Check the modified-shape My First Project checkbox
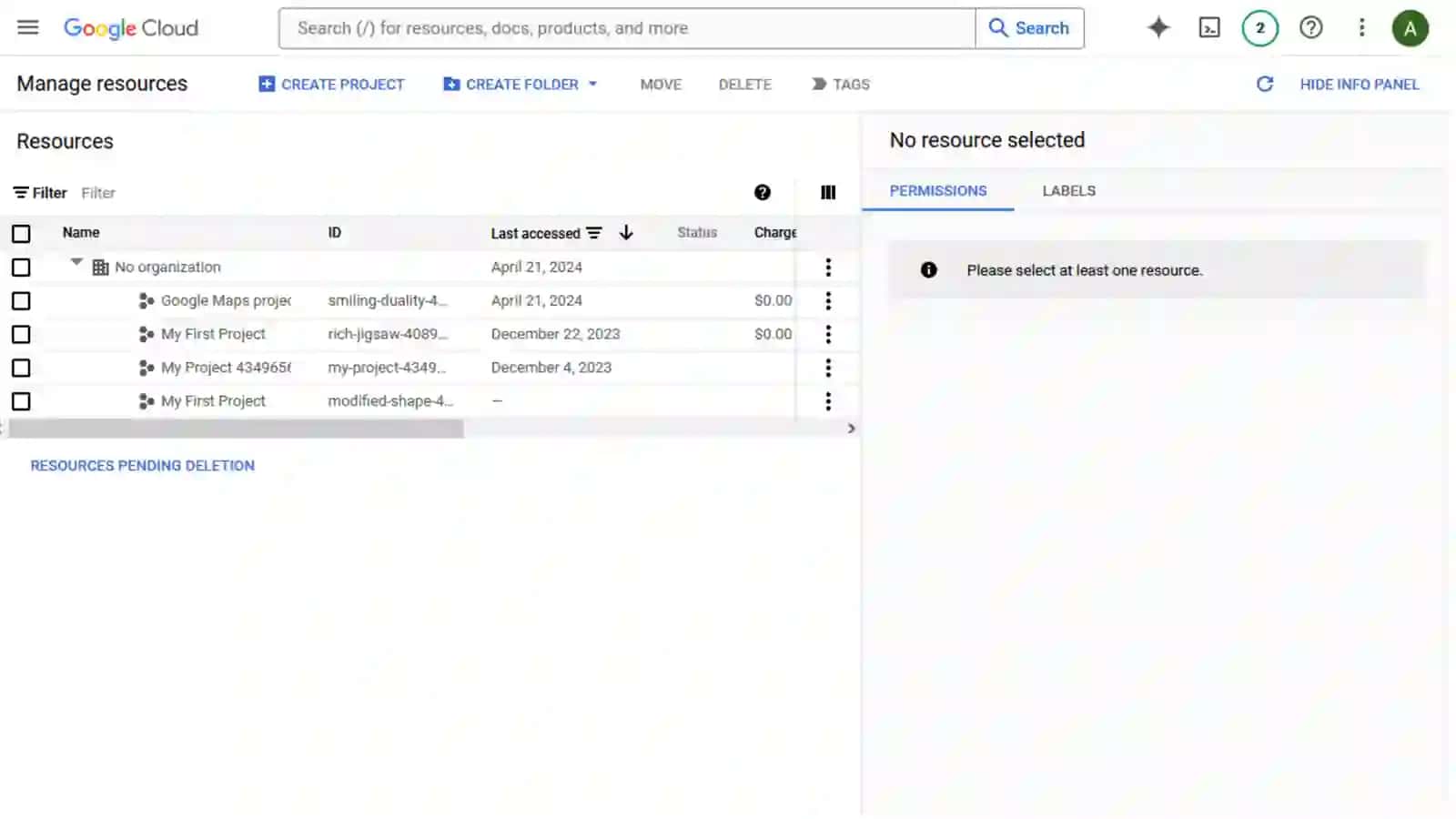The width and height of the screenshot is (1456, 819). [21, 401]
